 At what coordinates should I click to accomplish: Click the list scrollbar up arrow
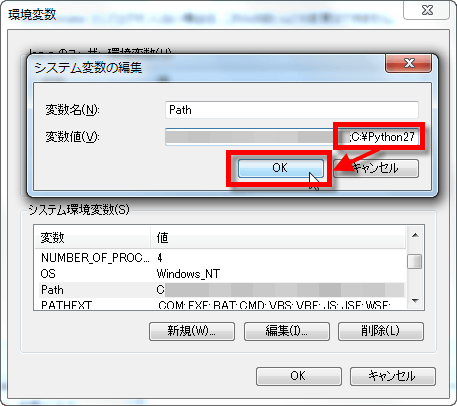[x=415, y=235]
